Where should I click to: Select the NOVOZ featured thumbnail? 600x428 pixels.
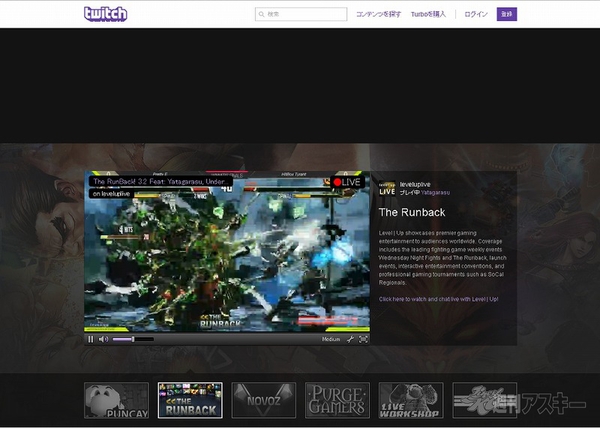(x=264, y=400)
